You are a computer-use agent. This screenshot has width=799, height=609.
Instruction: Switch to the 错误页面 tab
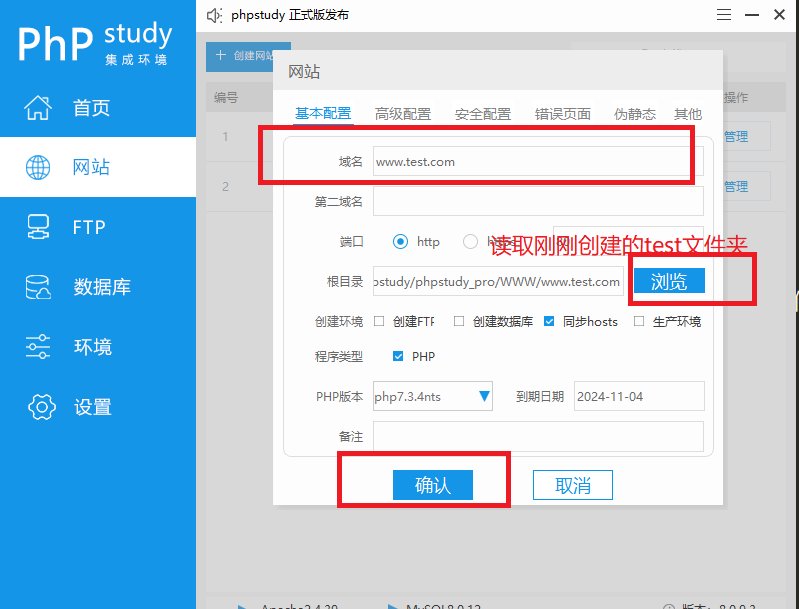(563, 114)
